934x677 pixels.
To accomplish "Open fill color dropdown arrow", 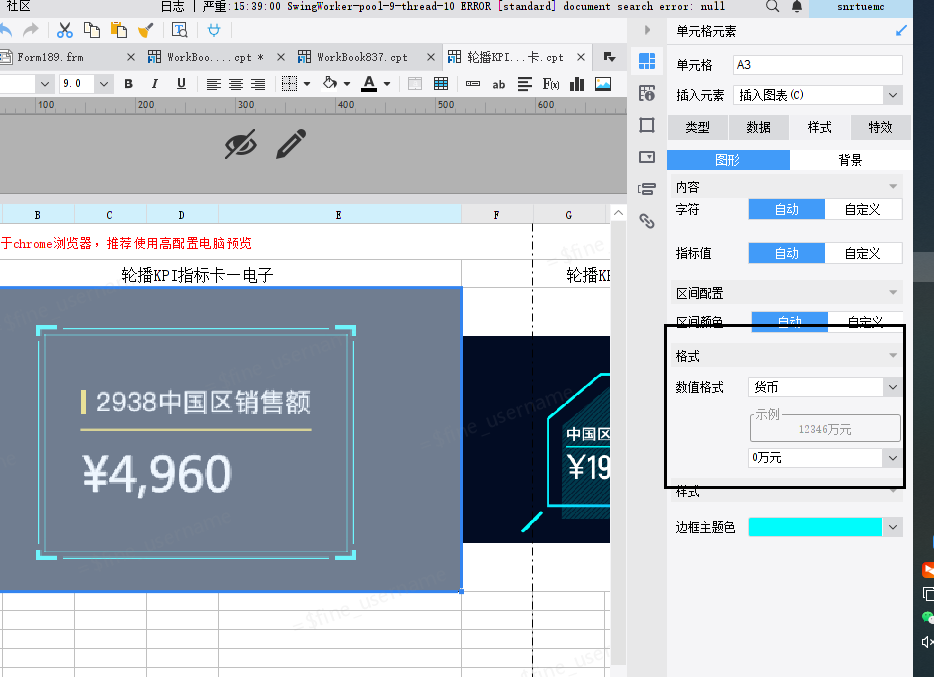I will [347, 84].
